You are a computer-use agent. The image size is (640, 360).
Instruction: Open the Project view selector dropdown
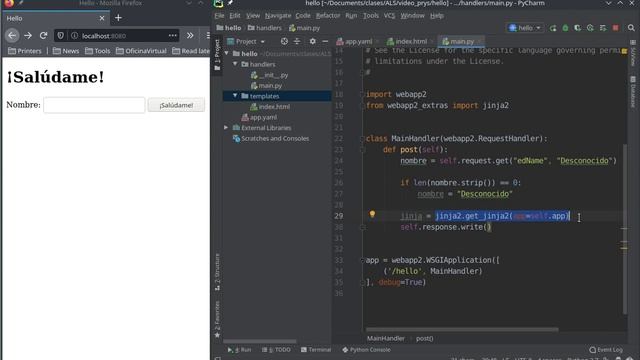[246, 41]
